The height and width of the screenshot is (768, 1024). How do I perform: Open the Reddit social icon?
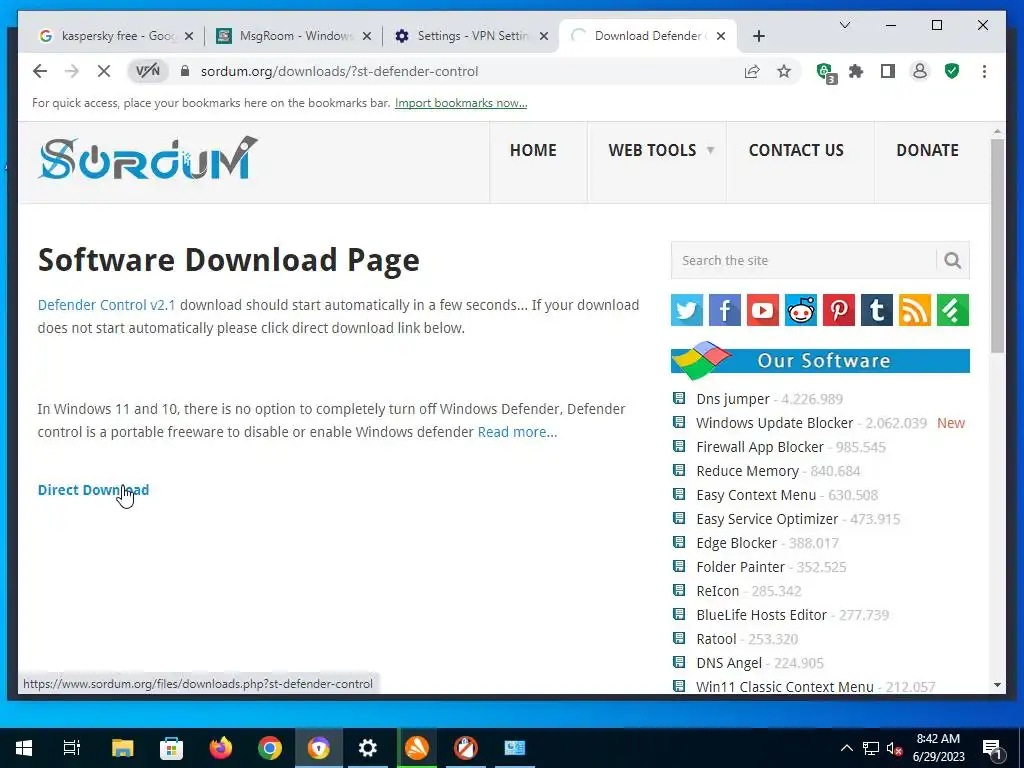point(801,310)
